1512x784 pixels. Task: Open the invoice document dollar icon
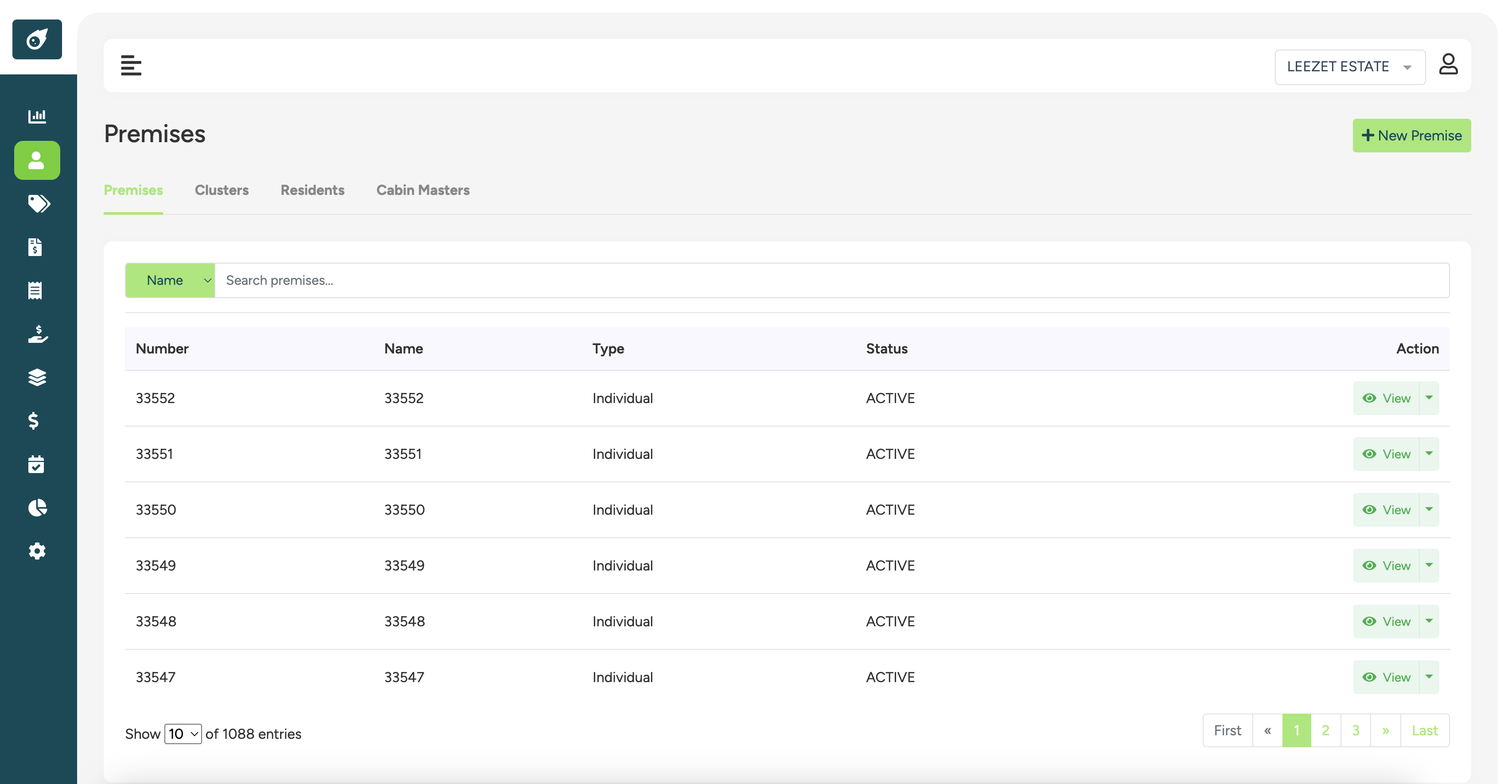point(35,247)
